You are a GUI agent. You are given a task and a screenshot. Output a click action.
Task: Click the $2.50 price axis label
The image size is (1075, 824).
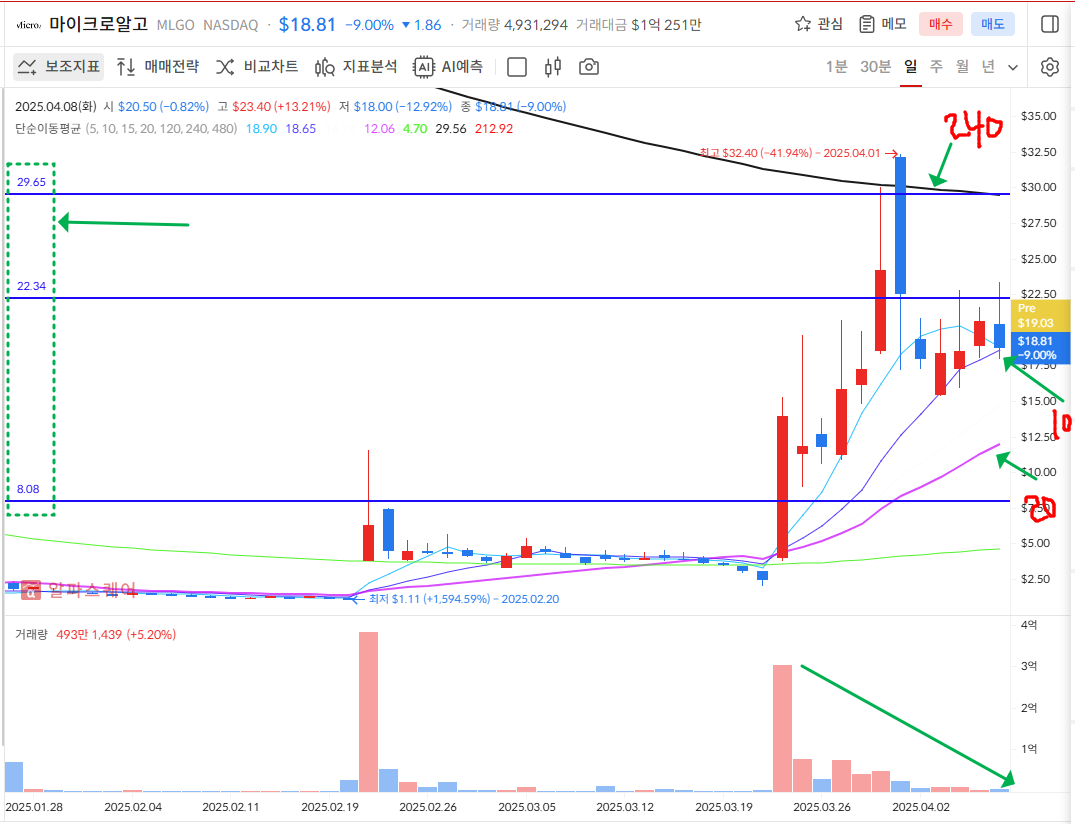1035,579
